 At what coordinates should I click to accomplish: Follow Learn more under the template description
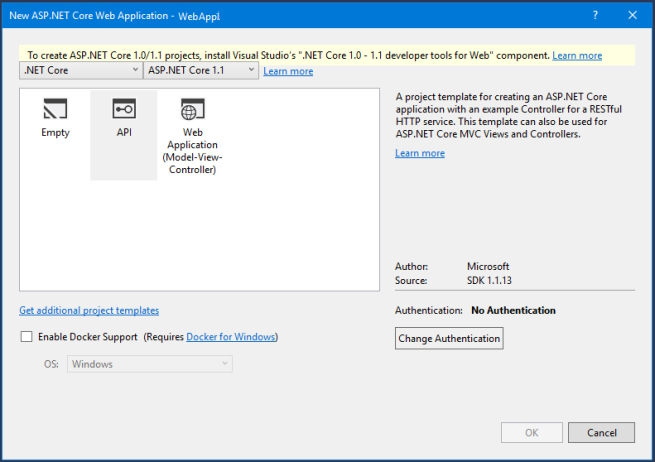pyautogui.click(x=420, y=153)
